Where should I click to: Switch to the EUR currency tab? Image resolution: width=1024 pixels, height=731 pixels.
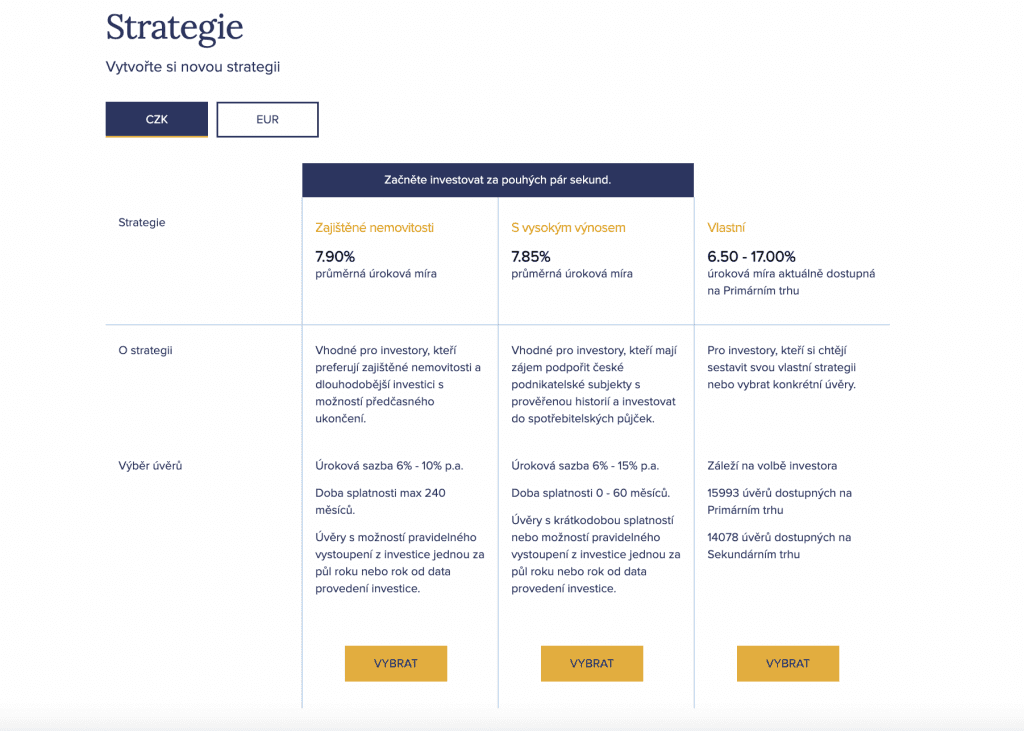click(x=267, y=119)
